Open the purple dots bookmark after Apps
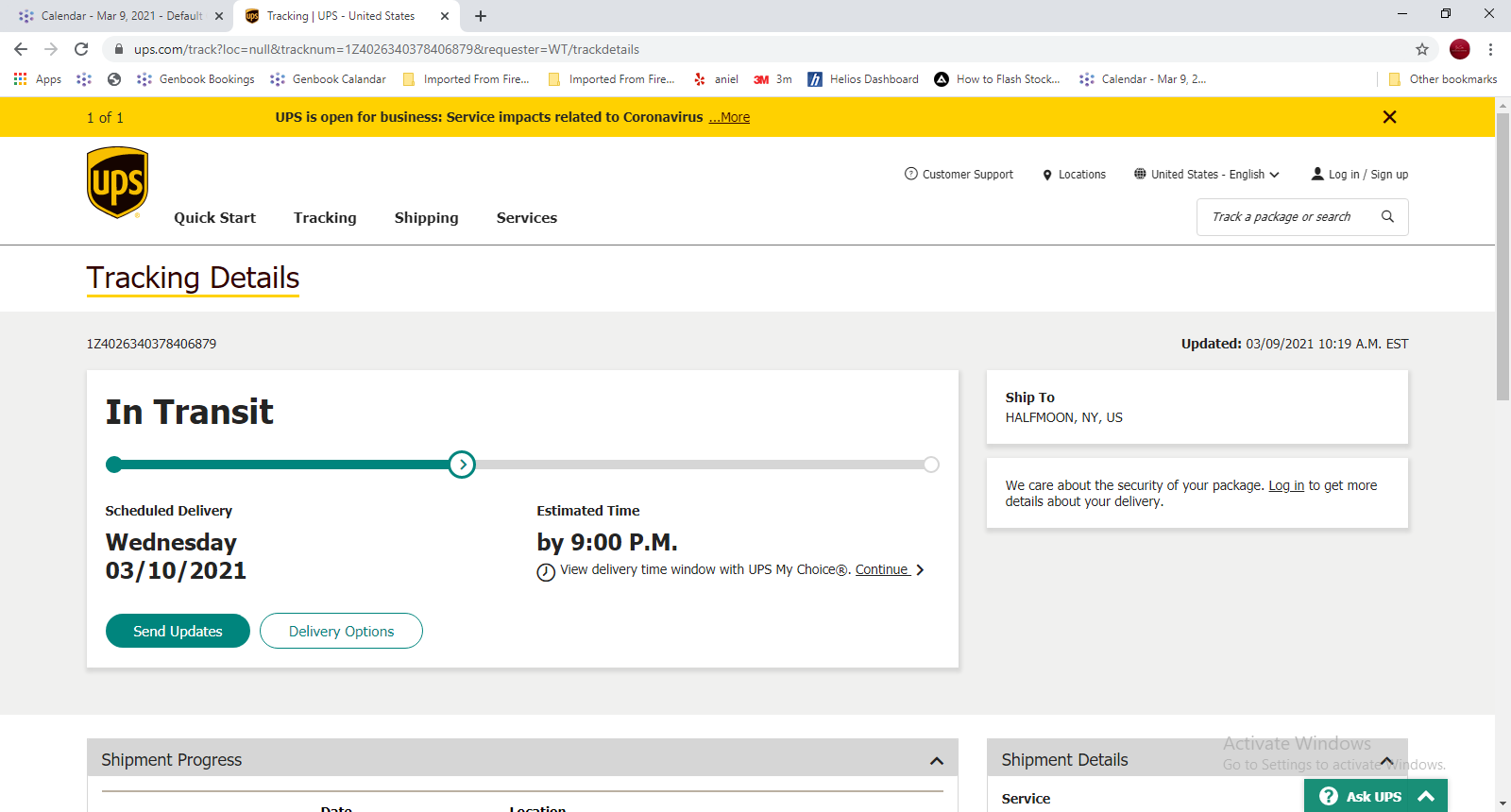 [x=84, y=79]
